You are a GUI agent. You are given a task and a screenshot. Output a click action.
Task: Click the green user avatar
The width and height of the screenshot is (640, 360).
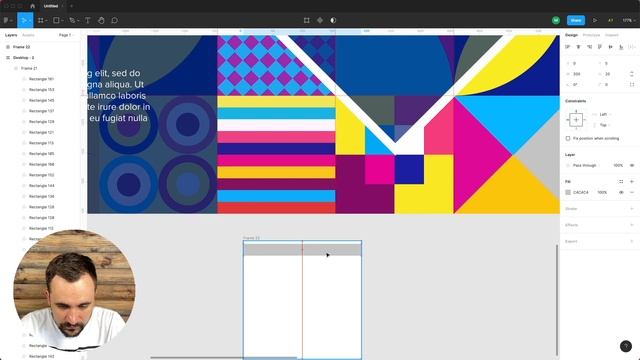[x=556, y=20]
